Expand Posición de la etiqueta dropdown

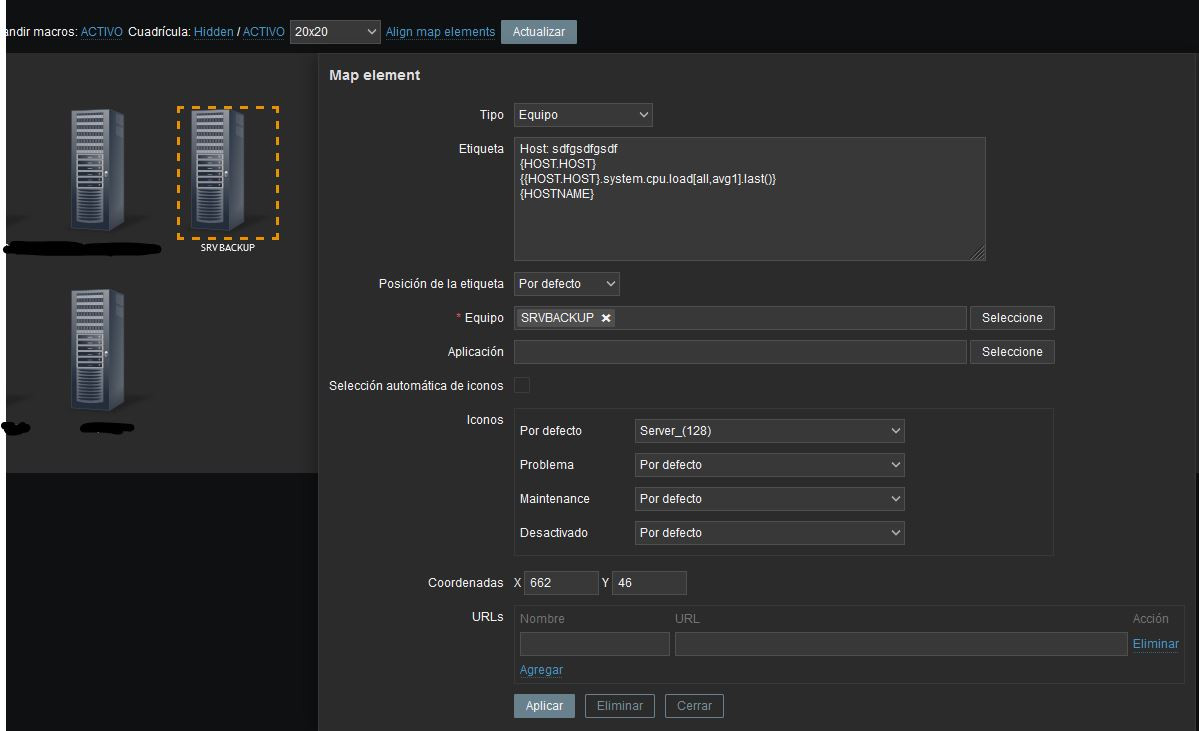[567, 284]
